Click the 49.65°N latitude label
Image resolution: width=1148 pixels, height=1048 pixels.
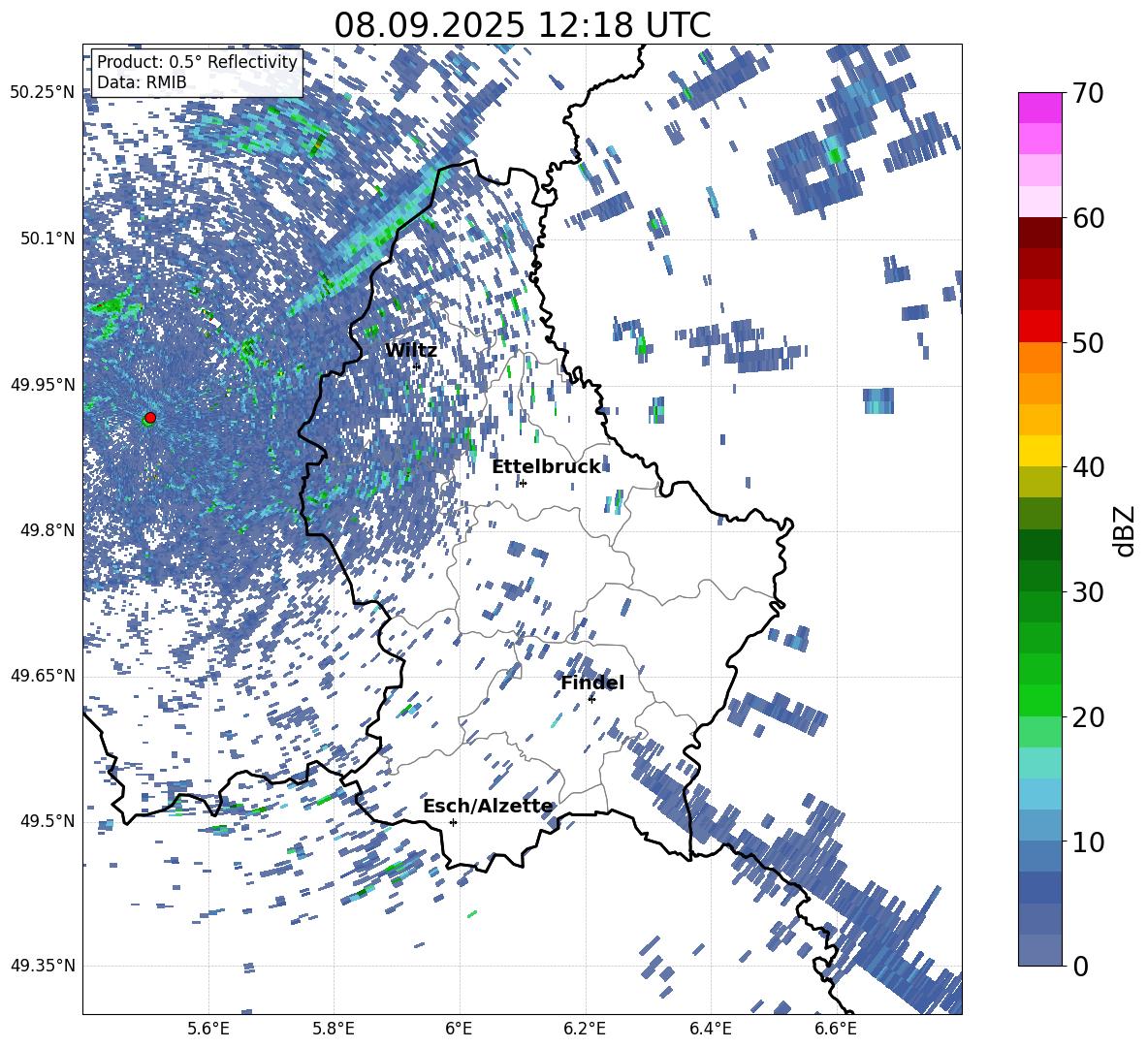[44, 675]
